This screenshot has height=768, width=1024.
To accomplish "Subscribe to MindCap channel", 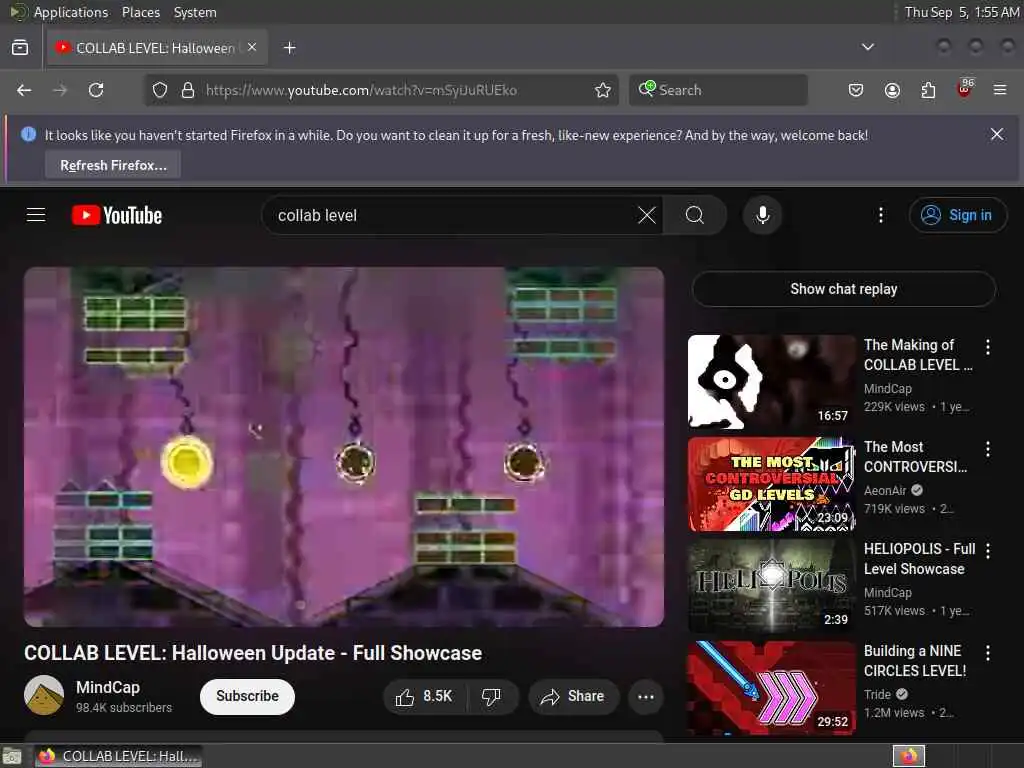I will (x=247, y=696).
